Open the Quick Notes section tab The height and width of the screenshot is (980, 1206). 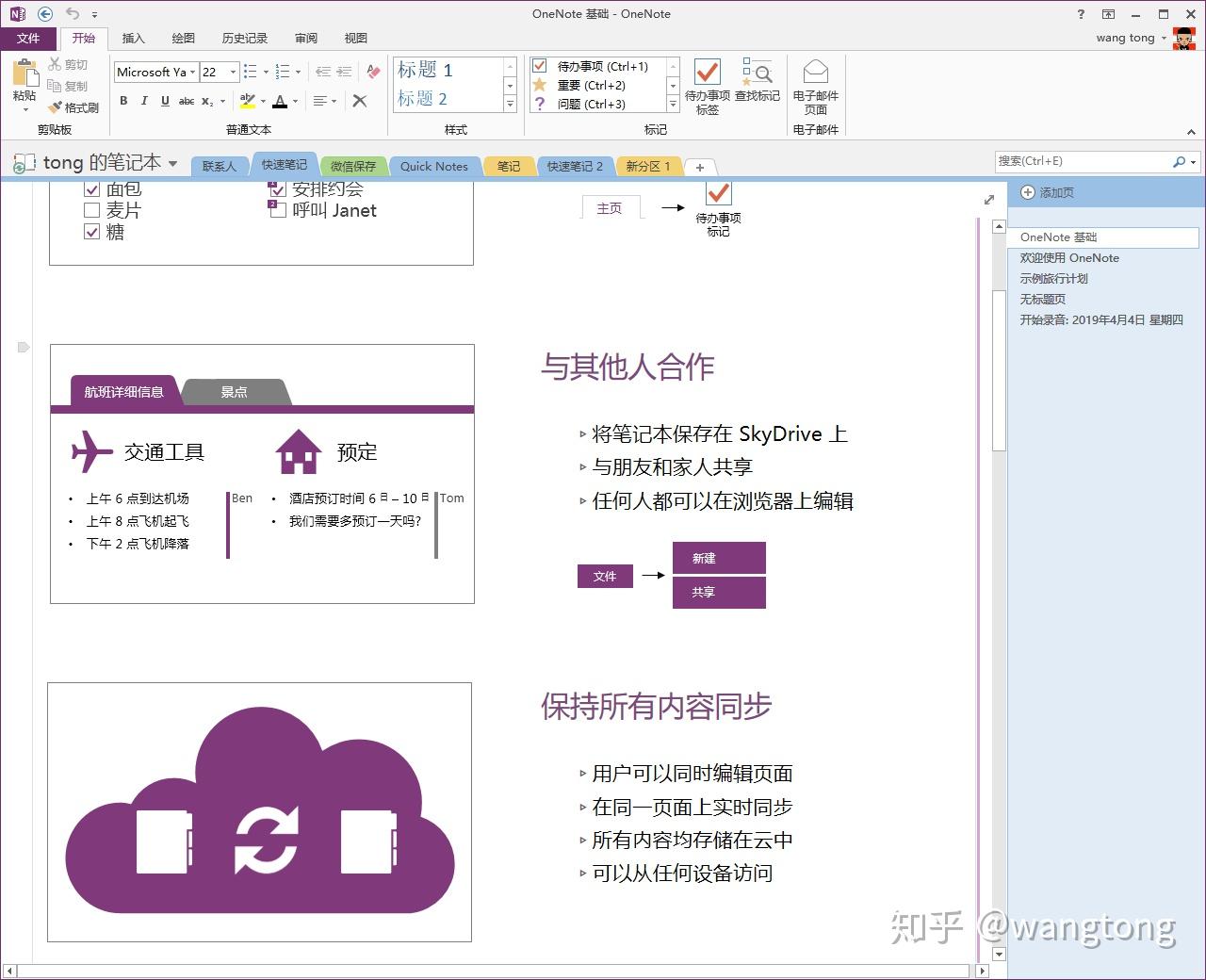pyautogui.click(x=434, y=166)
